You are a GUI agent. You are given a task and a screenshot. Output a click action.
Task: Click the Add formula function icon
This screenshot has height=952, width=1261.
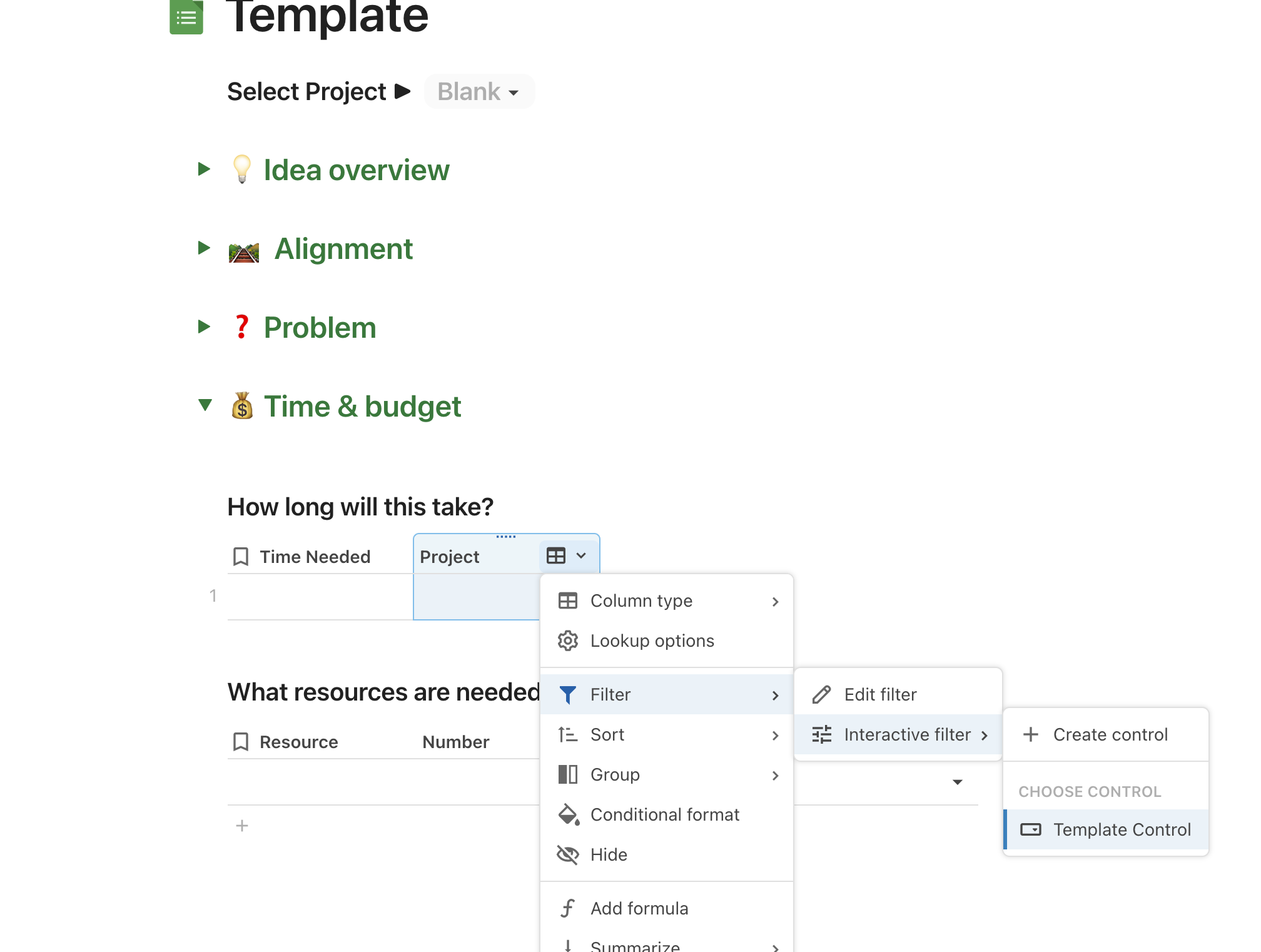click(x=567, y=908)
